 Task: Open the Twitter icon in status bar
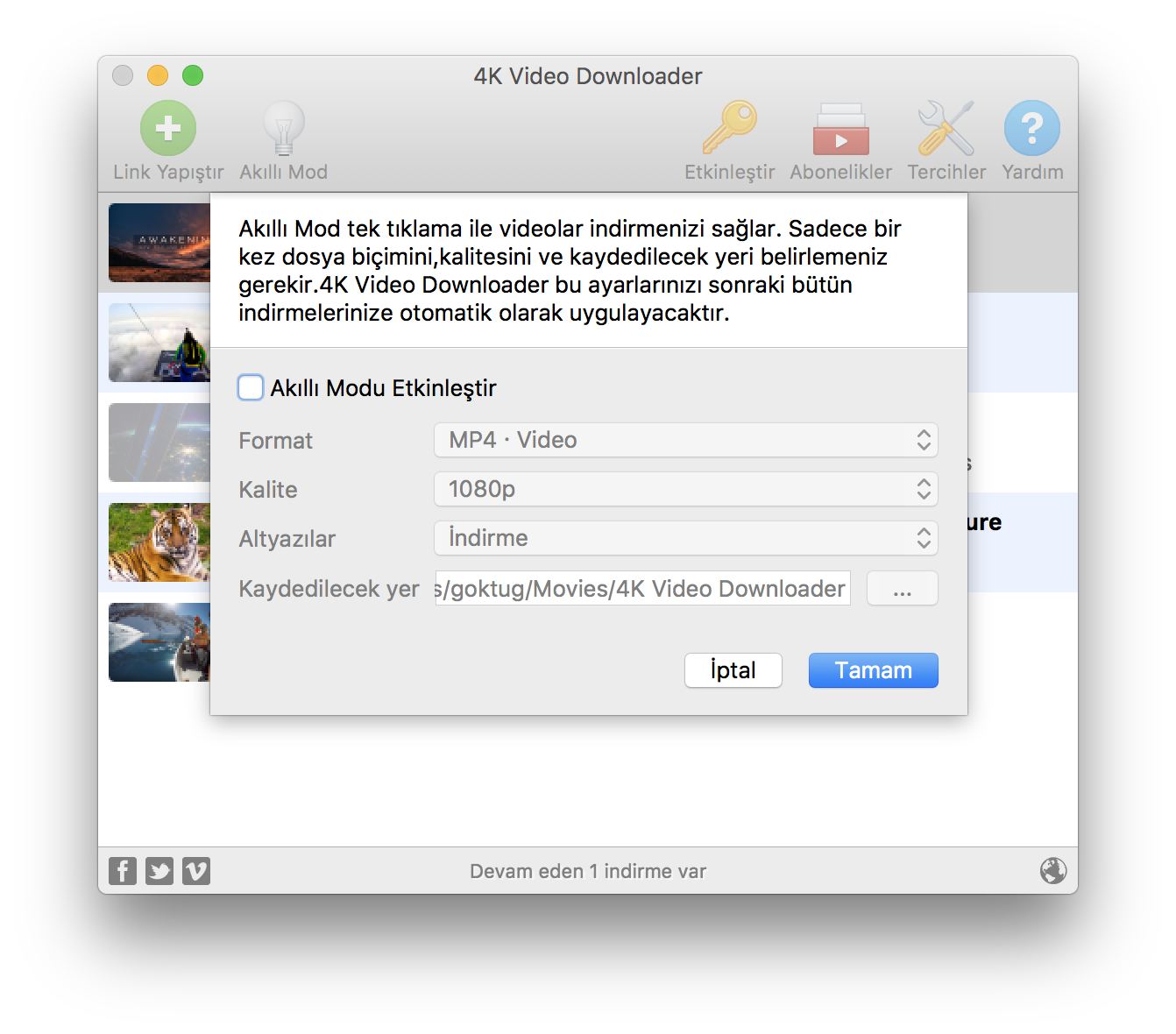159,871
